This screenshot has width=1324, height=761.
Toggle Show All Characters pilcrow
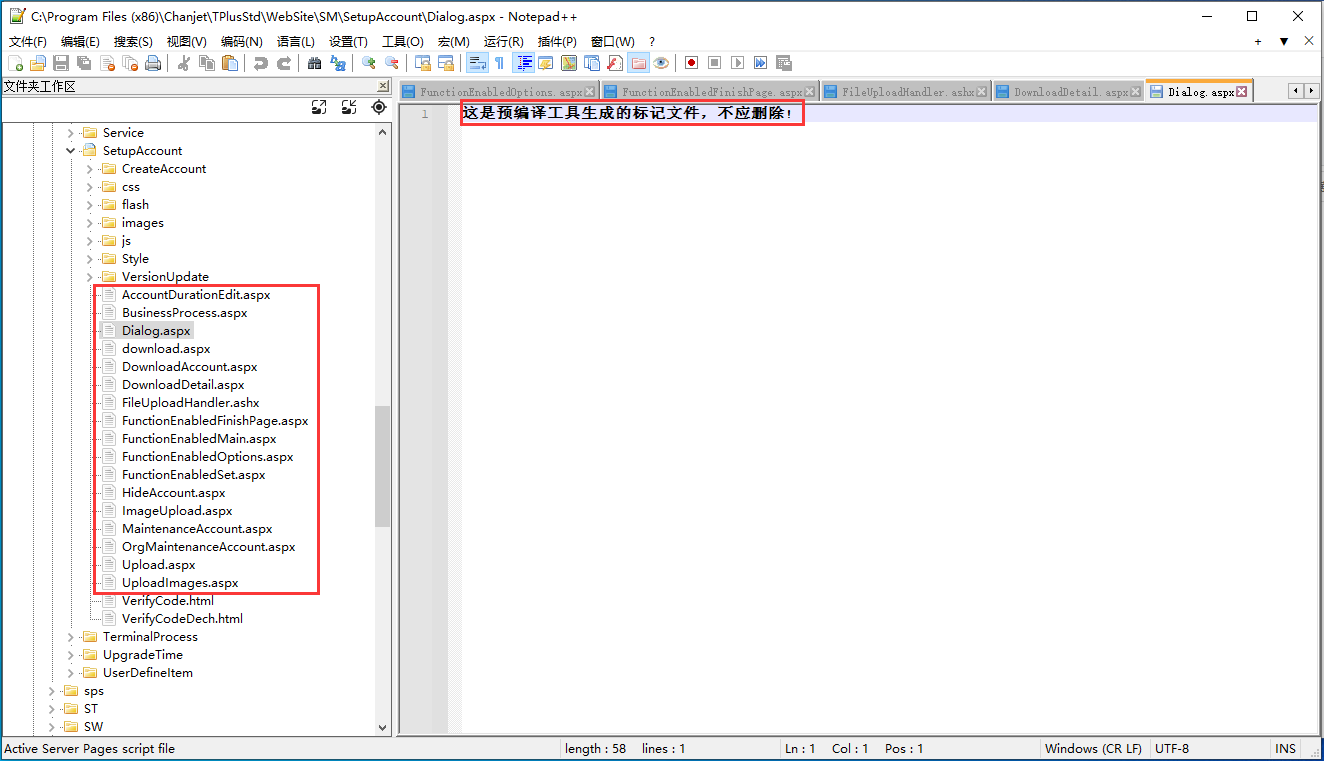coord(499,63)
